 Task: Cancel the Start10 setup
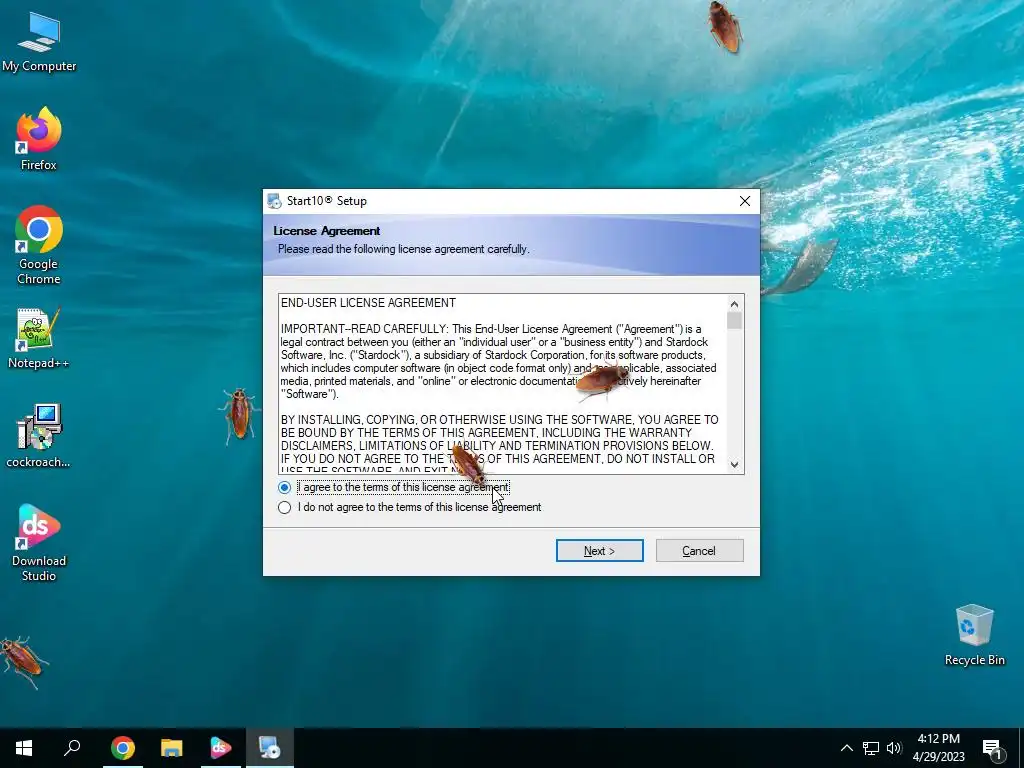tap(699, 551)
